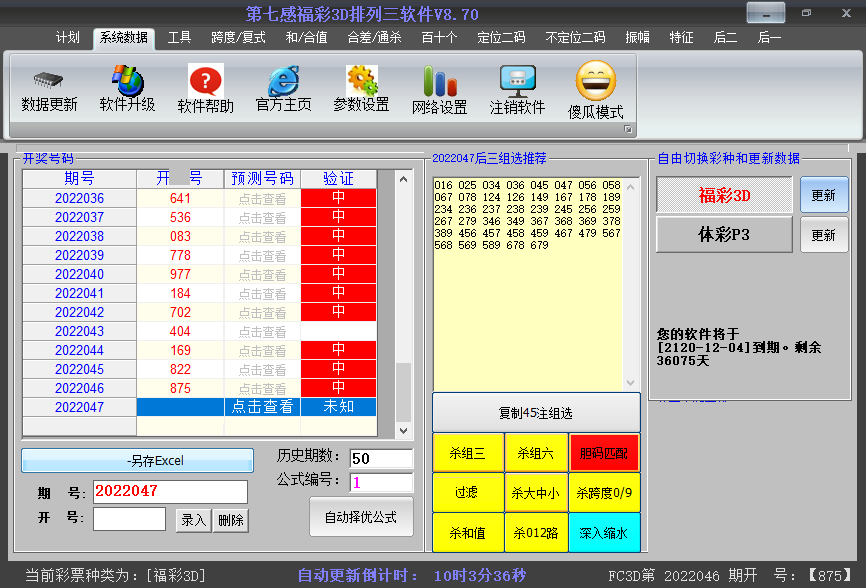The height and width of the screenshot is (588, 866).
Task: Click the 公式编号 input field
Action: coord(381,483)
